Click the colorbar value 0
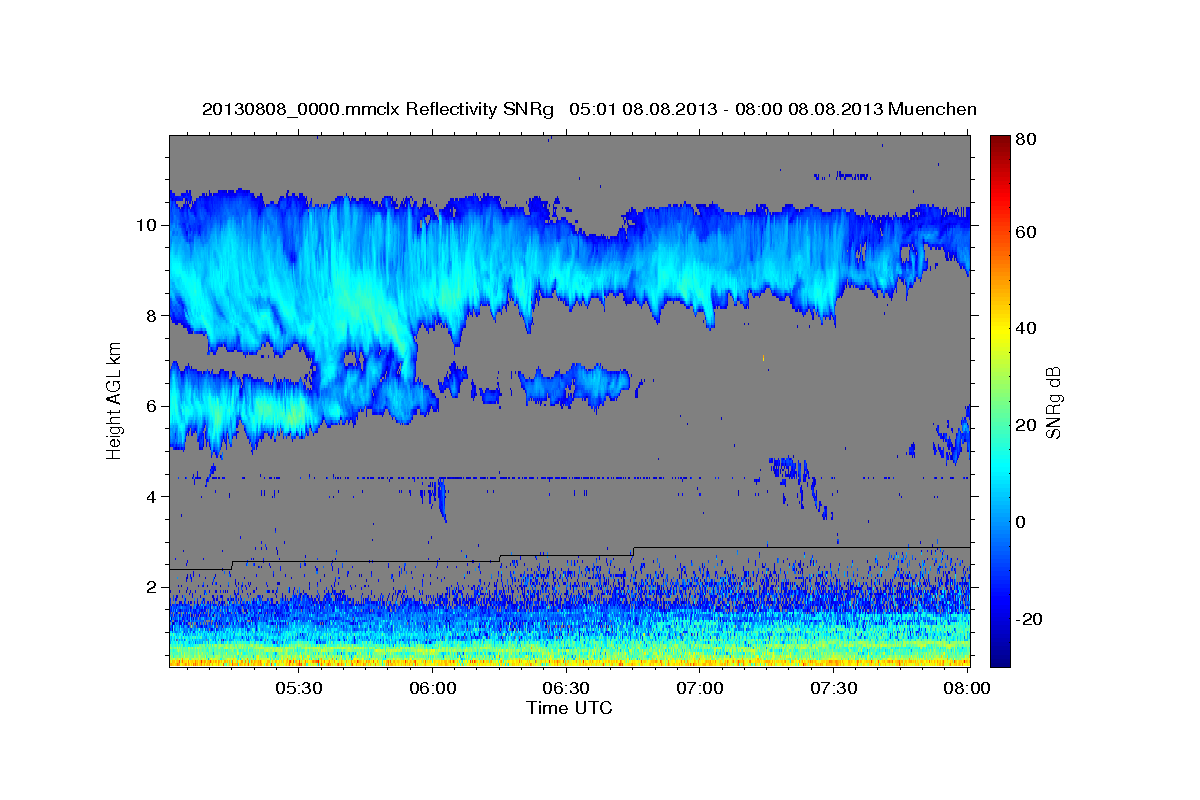Image resolution: width=1200 pixels, height=800 pixels. pyautogui.click(x=1021, y=522)
